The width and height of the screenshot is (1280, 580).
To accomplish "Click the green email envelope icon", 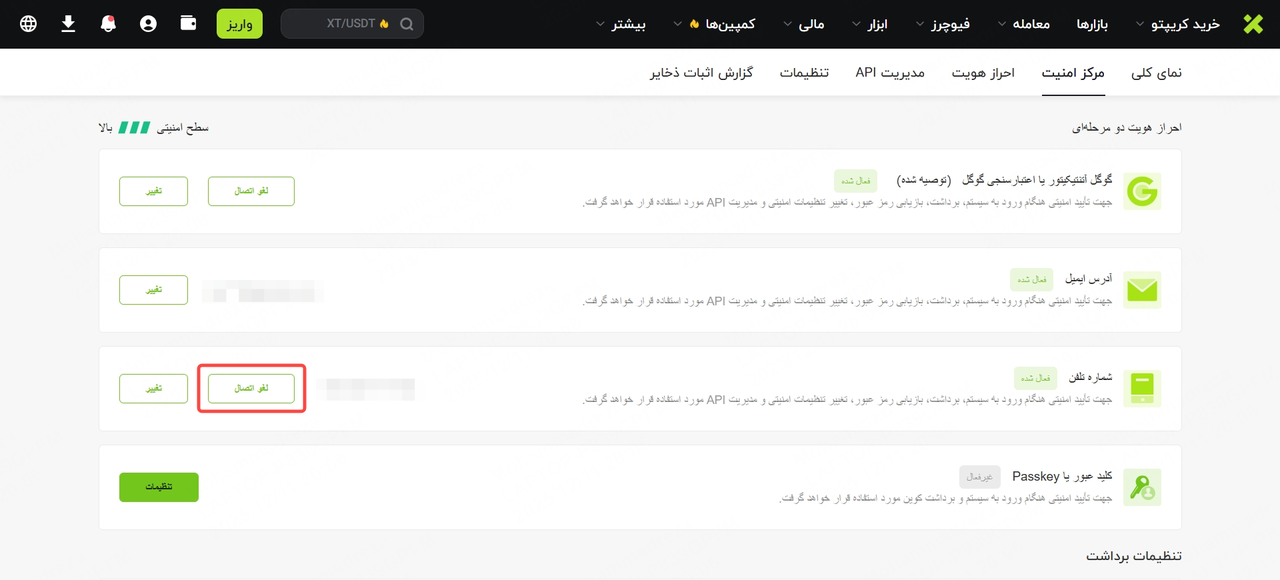I will point(1142,290).
